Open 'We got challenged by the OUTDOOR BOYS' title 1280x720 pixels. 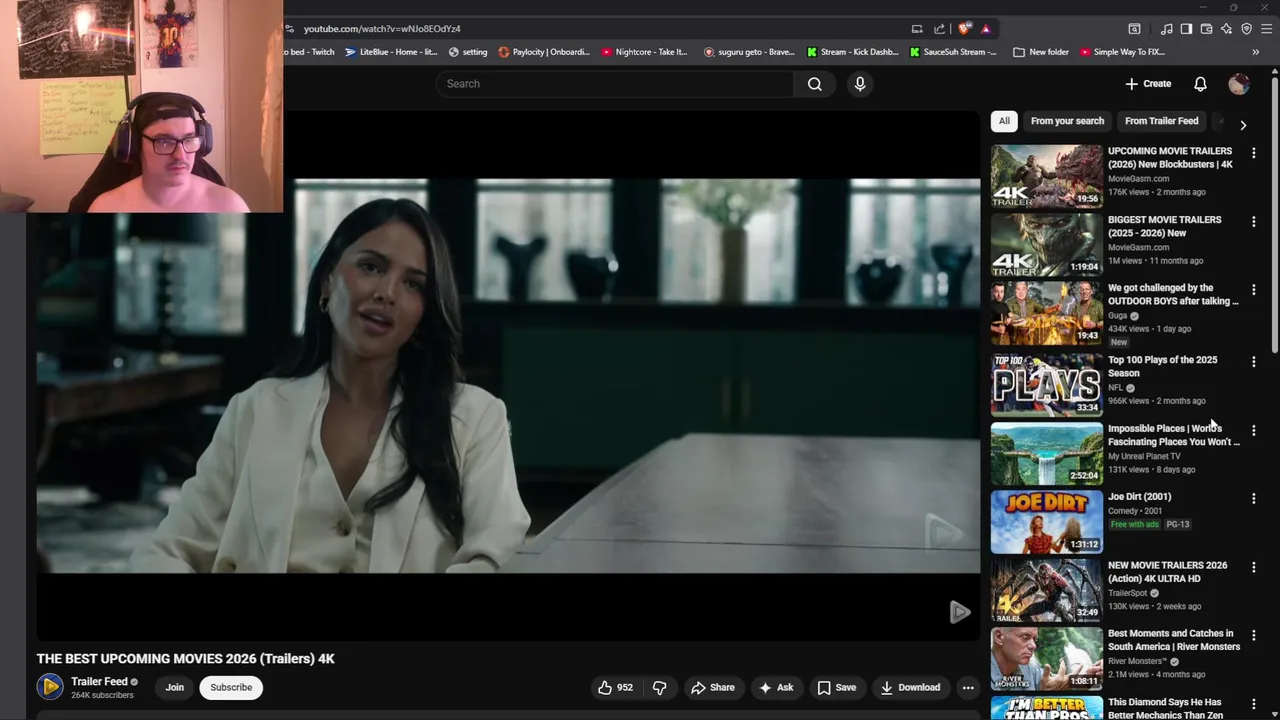1173,294
